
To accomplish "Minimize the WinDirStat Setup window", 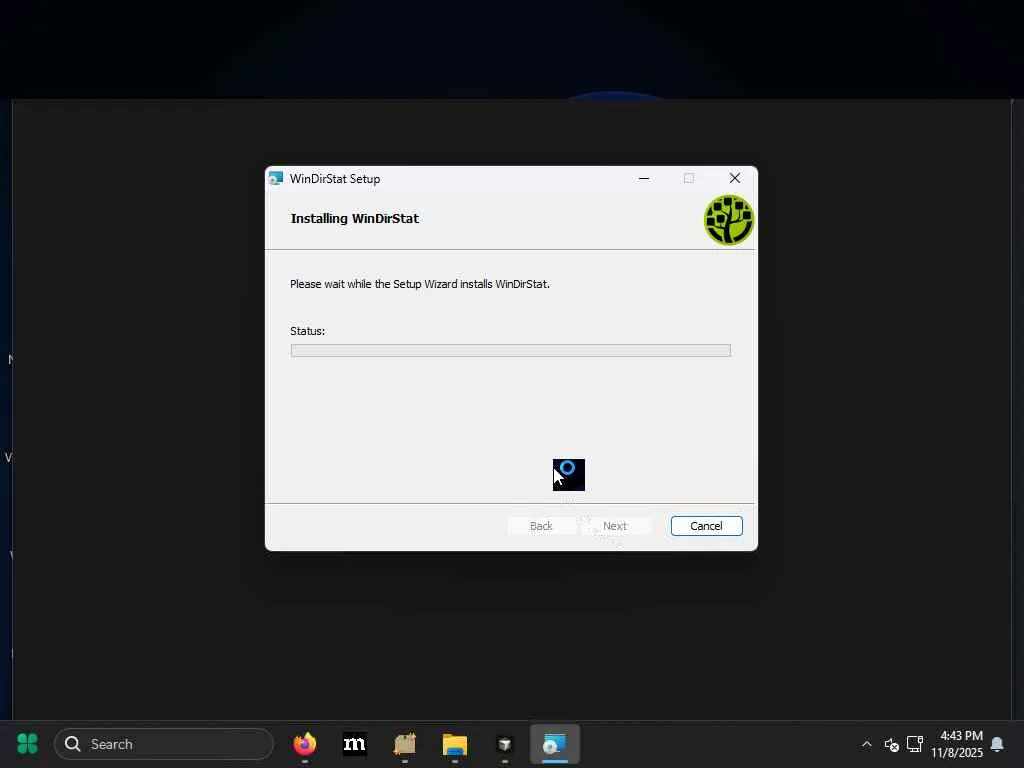I will 644,178.
